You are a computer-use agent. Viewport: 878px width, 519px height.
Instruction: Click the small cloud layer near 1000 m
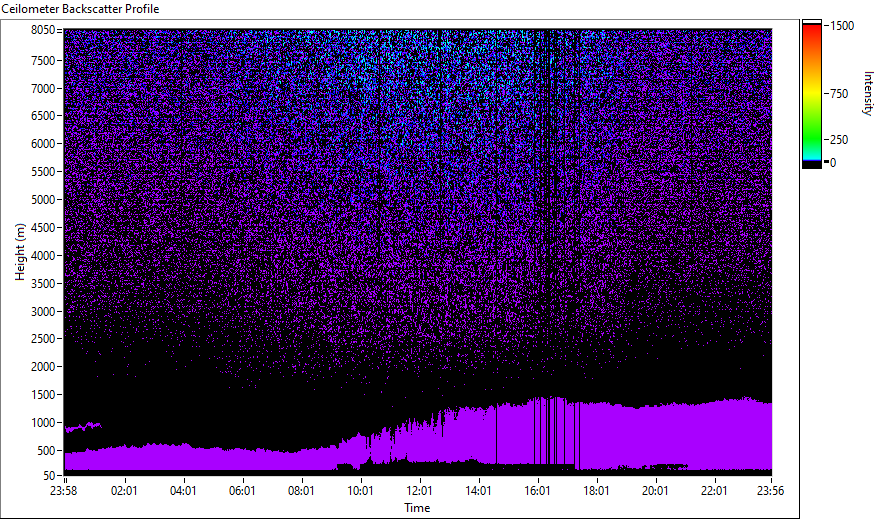[83, 427]
